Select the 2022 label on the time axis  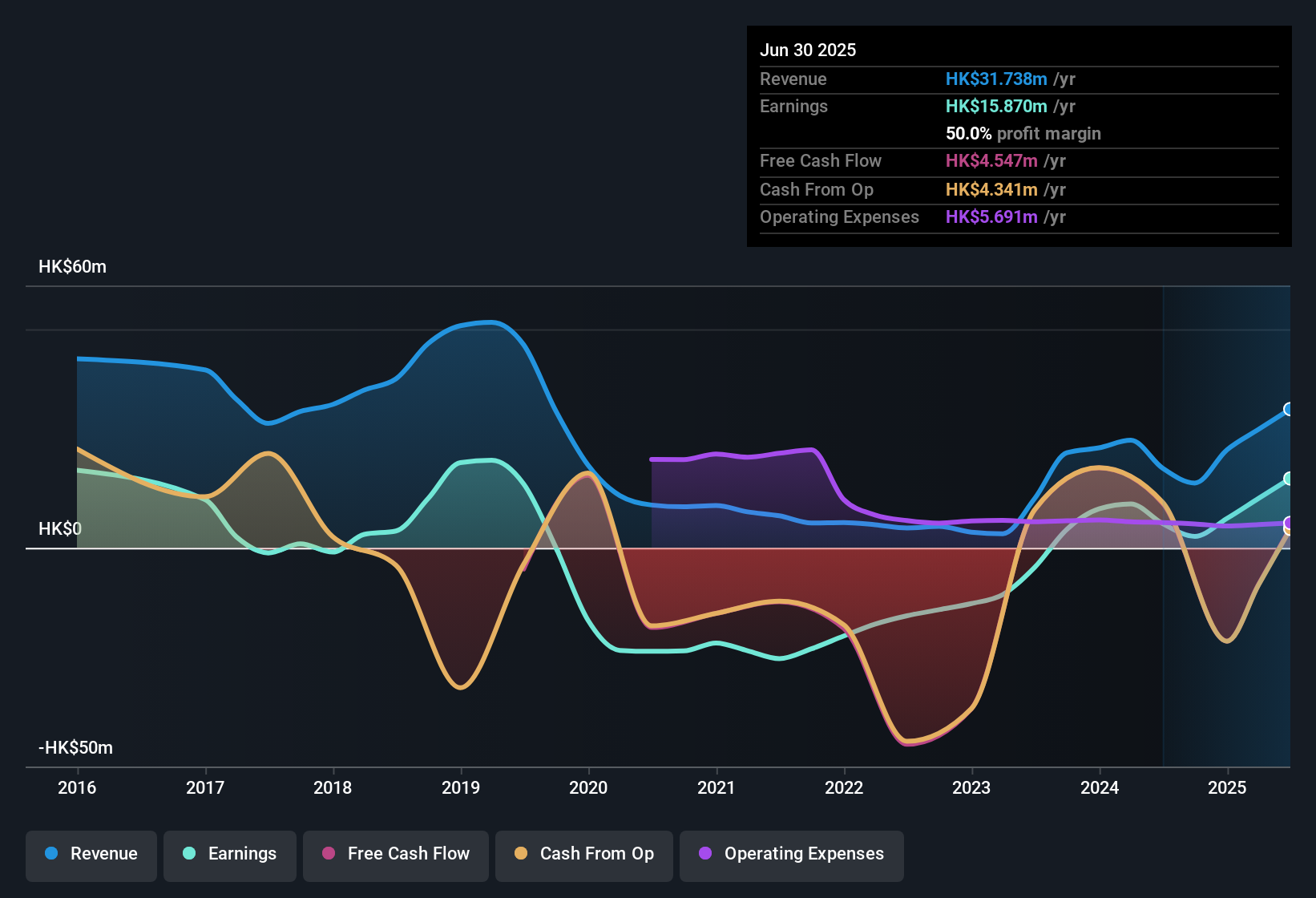click(844, 787)
